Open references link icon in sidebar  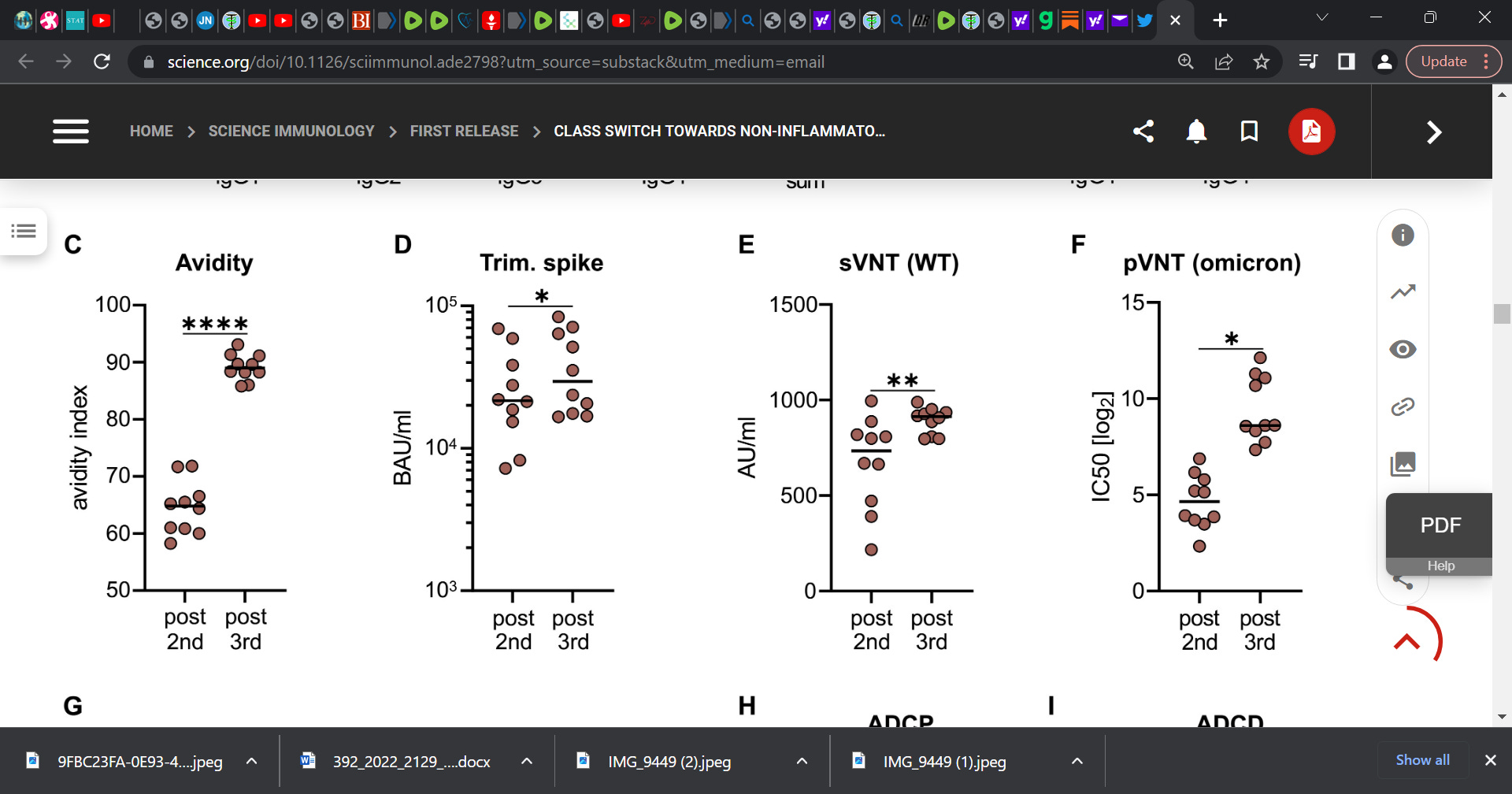click(1403, 406)
